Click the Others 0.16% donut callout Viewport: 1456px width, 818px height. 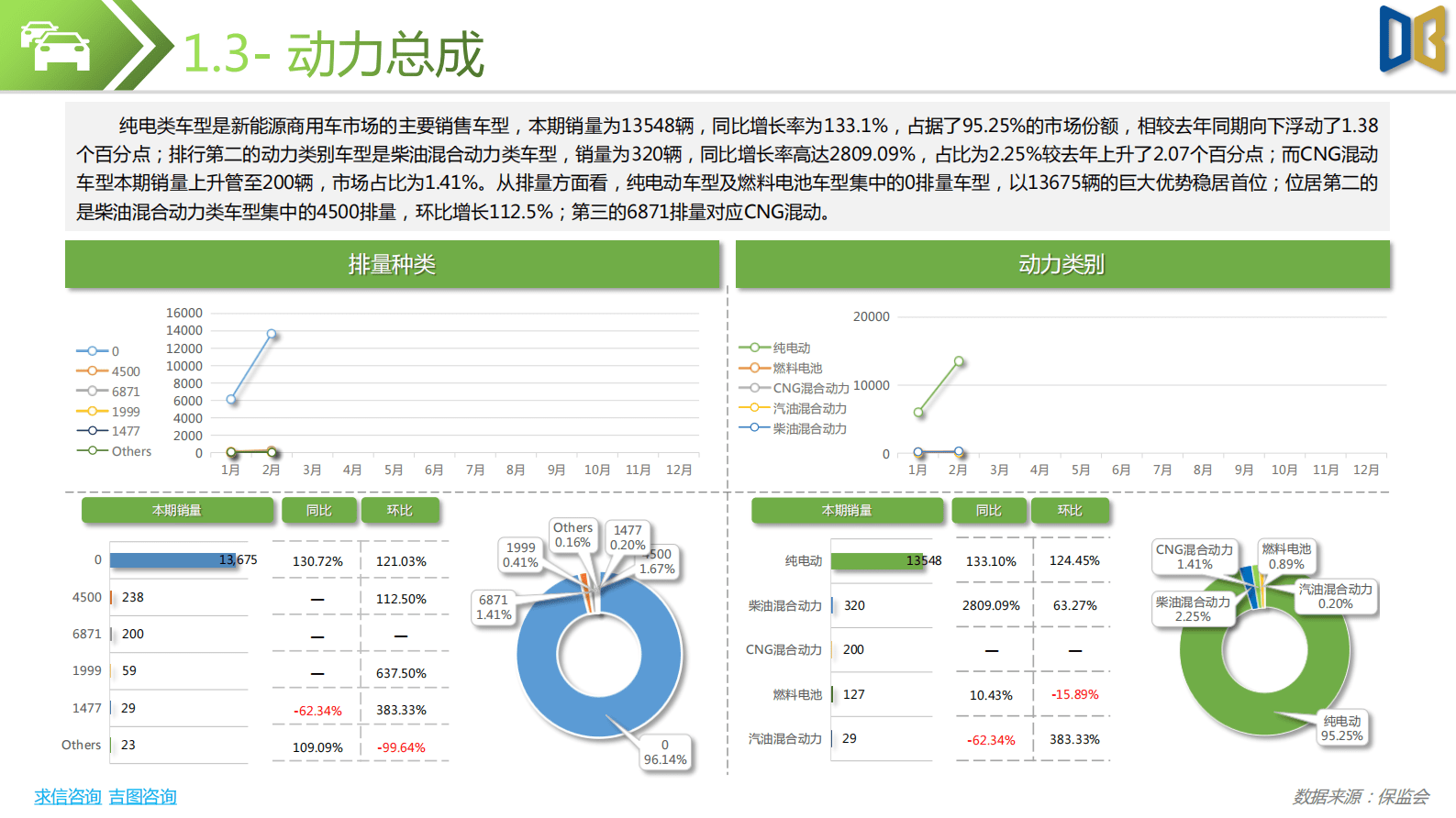(572, 535)
